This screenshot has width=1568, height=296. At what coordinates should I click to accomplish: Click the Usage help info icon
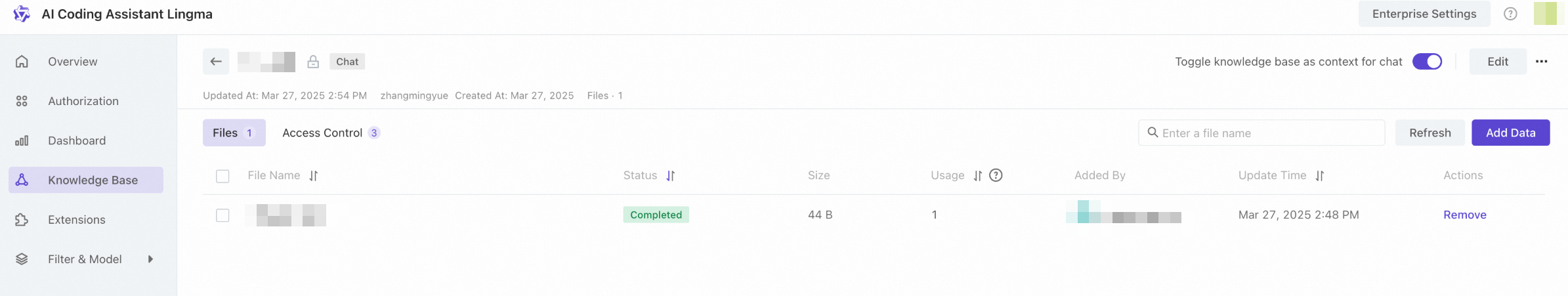tap(996, 175)
